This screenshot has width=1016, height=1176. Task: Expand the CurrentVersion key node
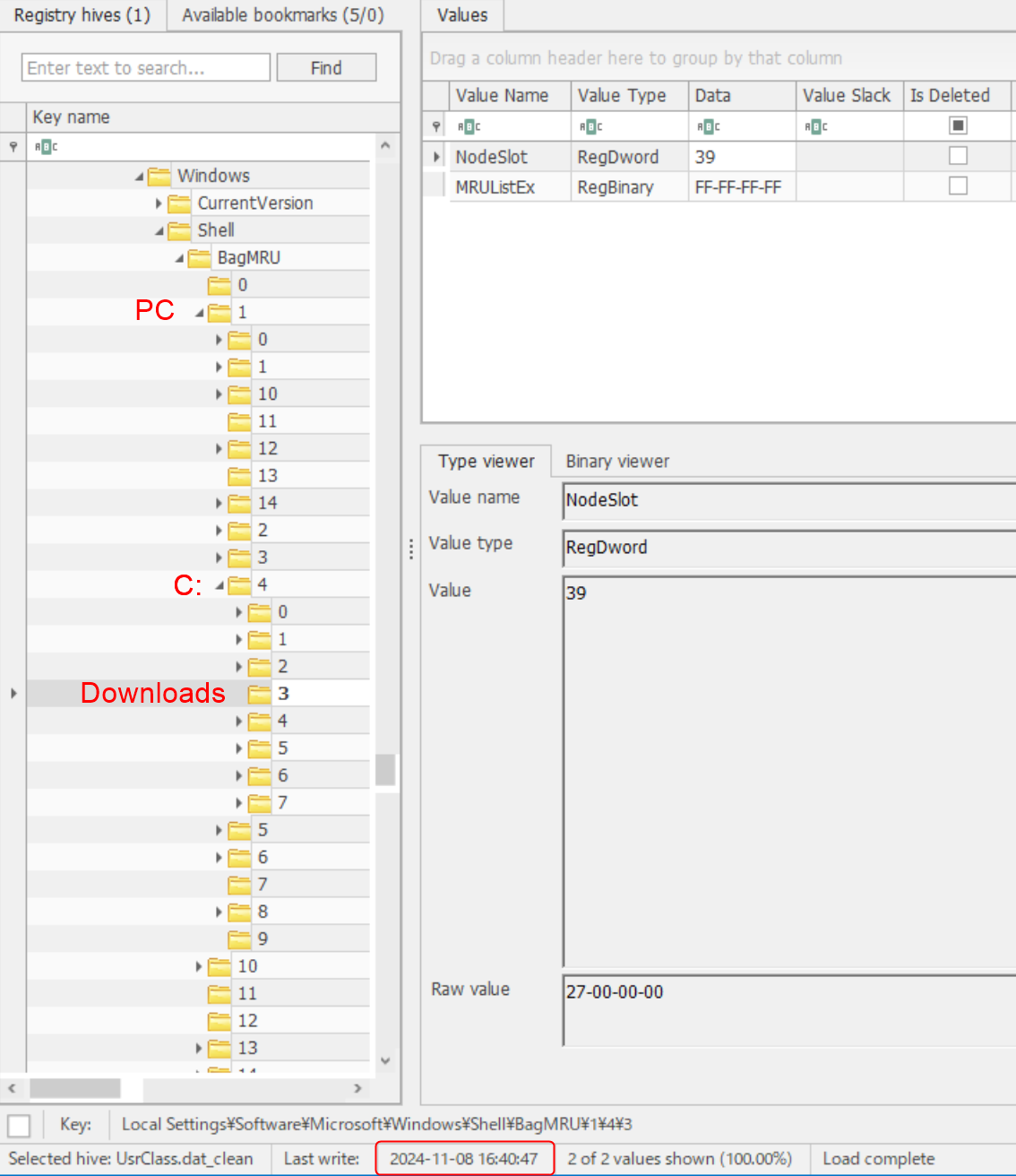pyautogui.click(x=159, y=203)
